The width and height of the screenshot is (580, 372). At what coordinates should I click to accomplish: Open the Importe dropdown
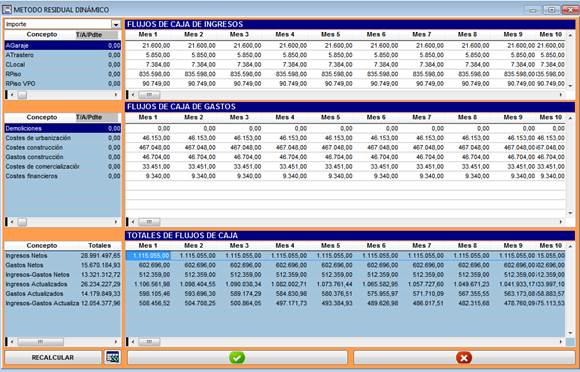tap(116, 24)
